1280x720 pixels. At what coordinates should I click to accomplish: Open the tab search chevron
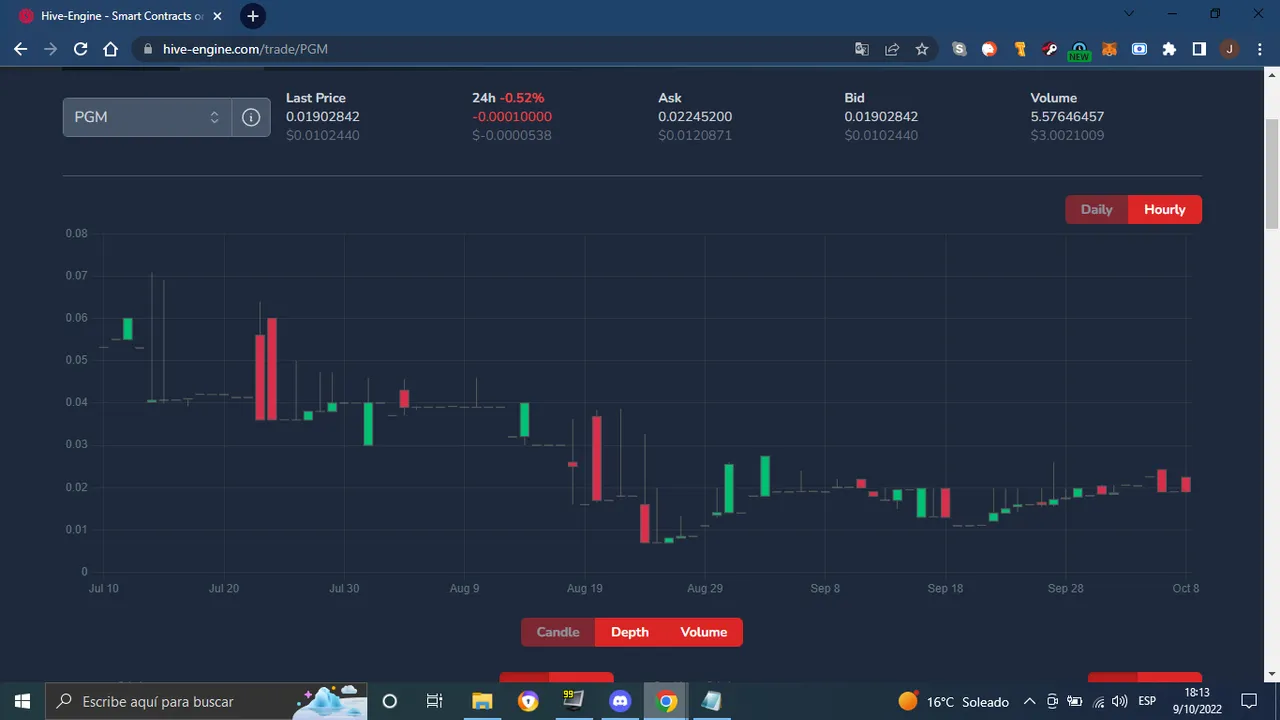point(1130,14)
